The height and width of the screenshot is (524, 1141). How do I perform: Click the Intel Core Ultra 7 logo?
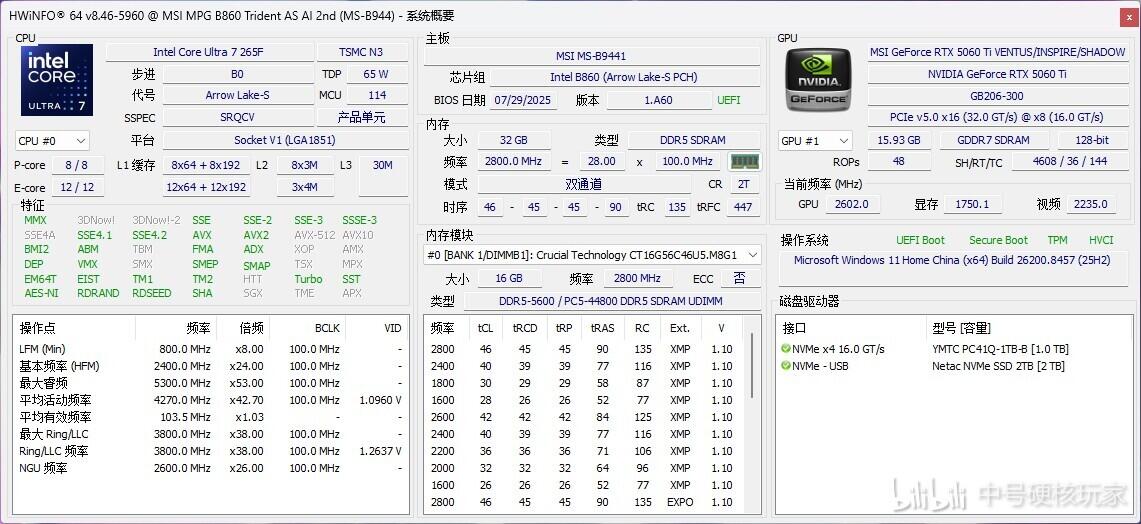click(57, 80)
